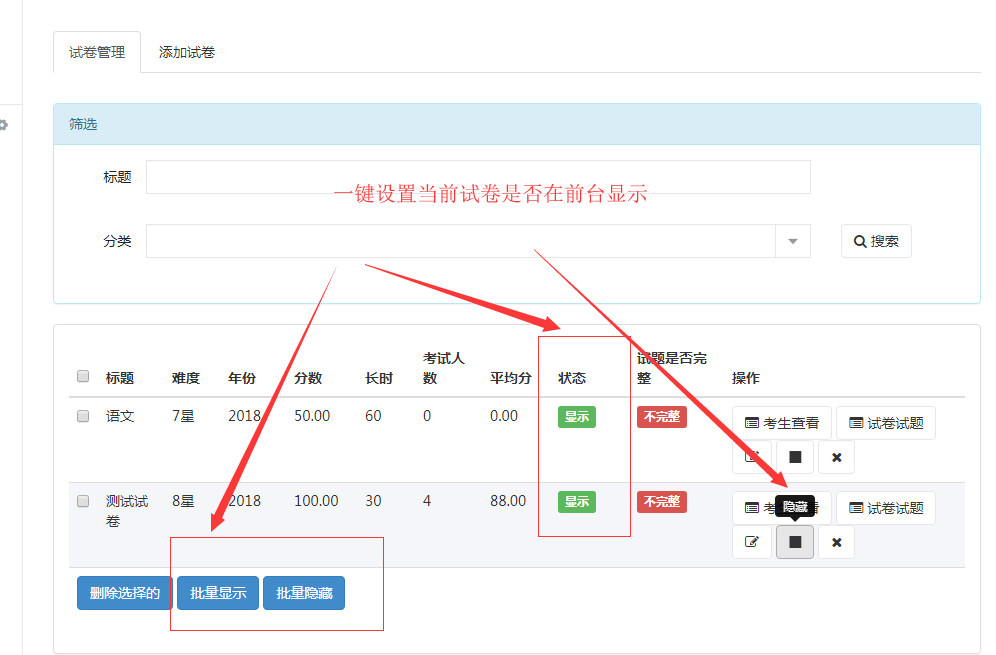Select the 语文 title cell
Image resolution: width=996 pixels, height=655 pixels.
120,416
